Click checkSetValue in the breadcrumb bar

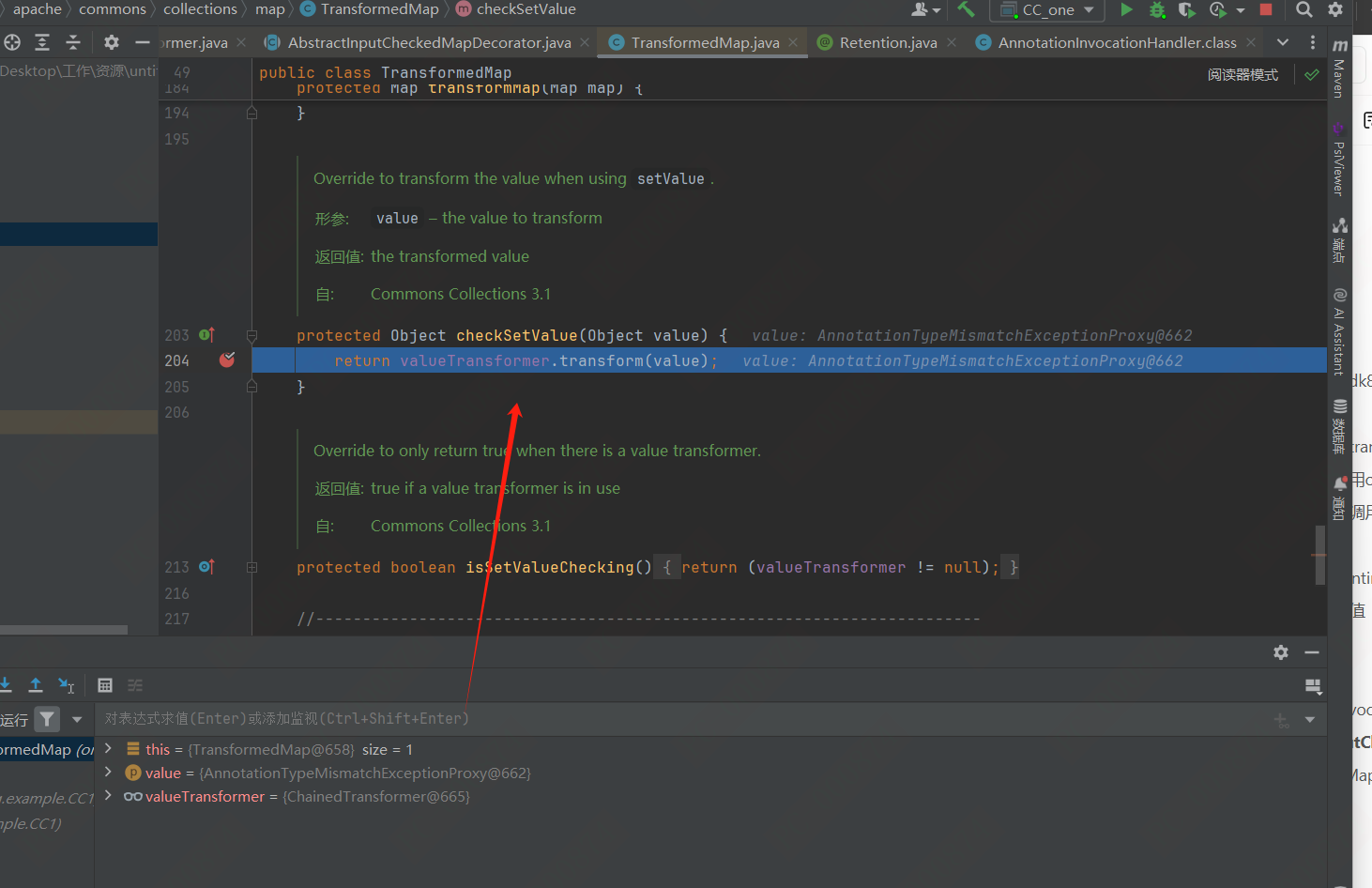(526, 9)
